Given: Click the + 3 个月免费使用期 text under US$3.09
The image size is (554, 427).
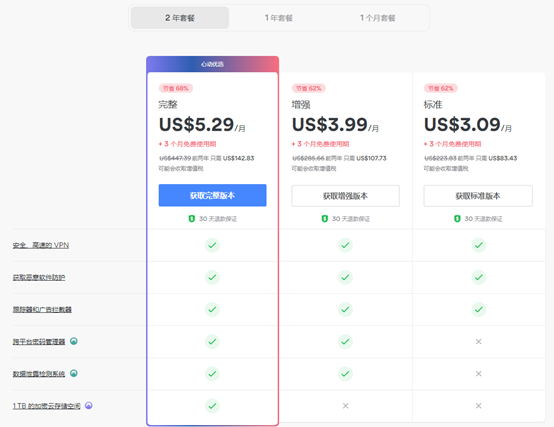Looking at the screenshot, I should point(452,144).
